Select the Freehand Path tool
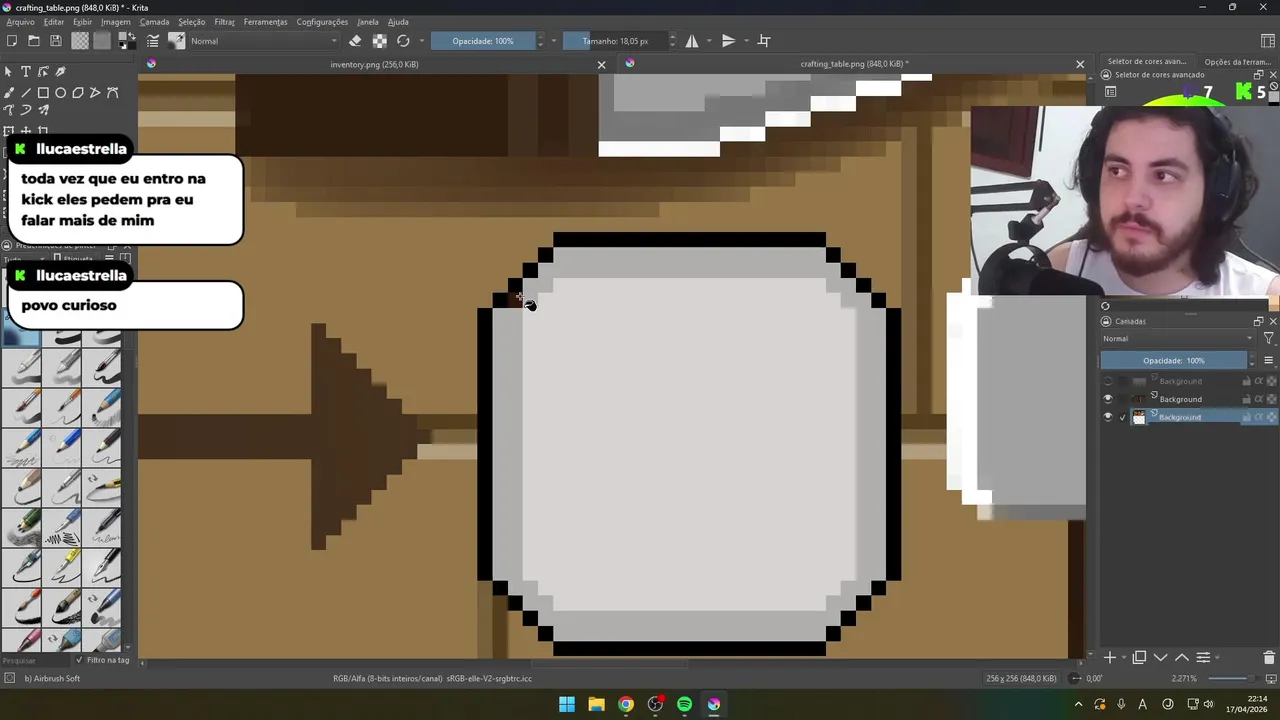The width and height of the screenshot is (1280, 720). (x=9, y=110)
